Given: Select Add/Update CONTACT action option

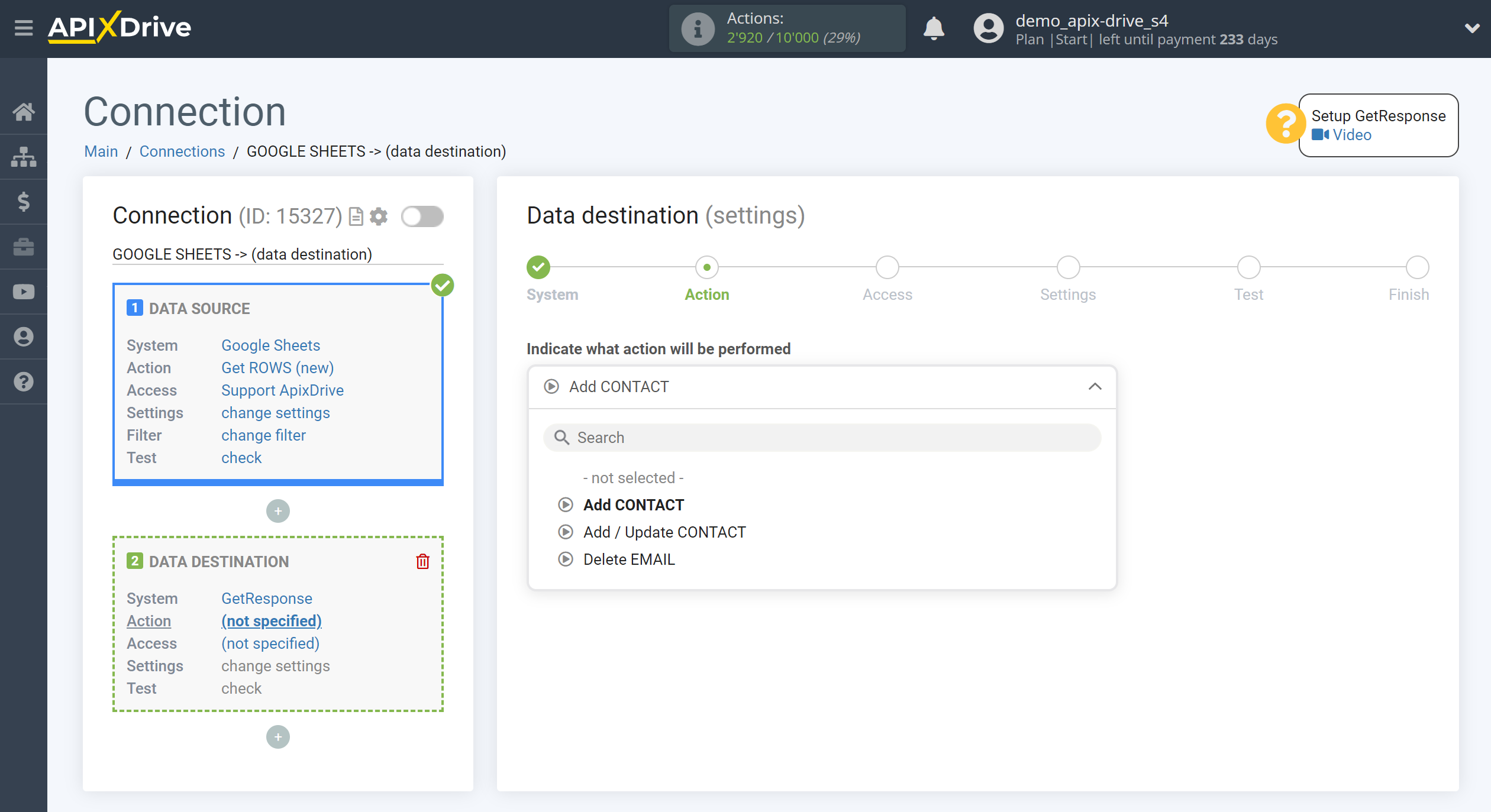Looking at the screenshot, I should [663, 532].
